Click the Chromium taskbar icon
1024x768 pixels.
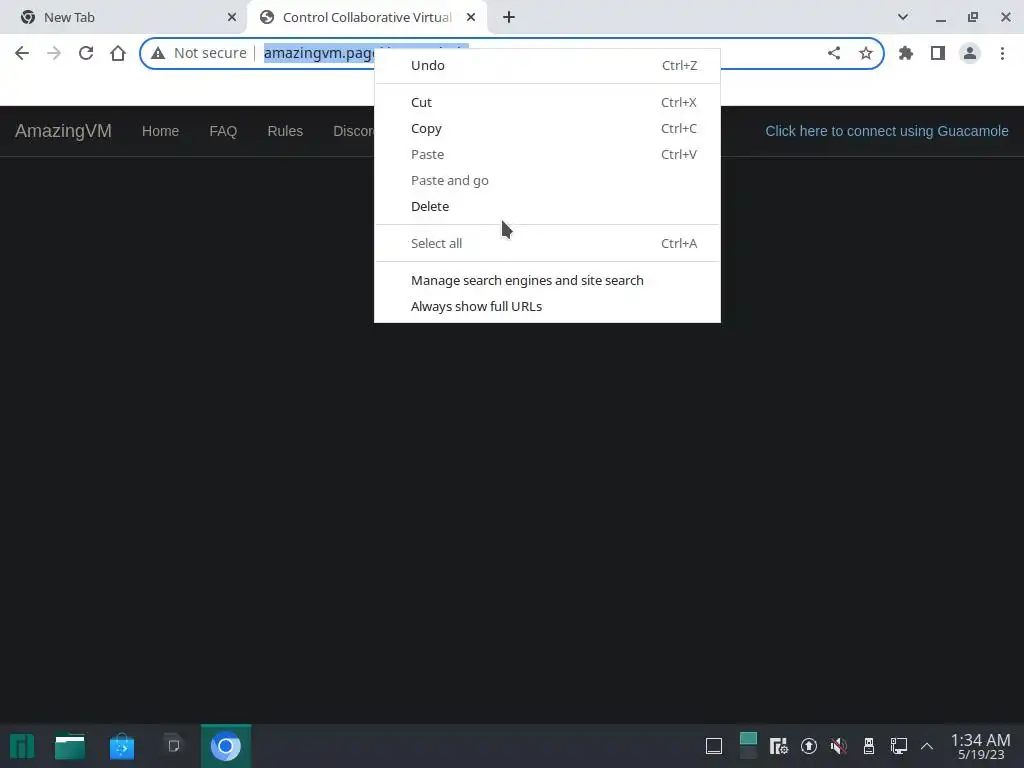point(225,746)
